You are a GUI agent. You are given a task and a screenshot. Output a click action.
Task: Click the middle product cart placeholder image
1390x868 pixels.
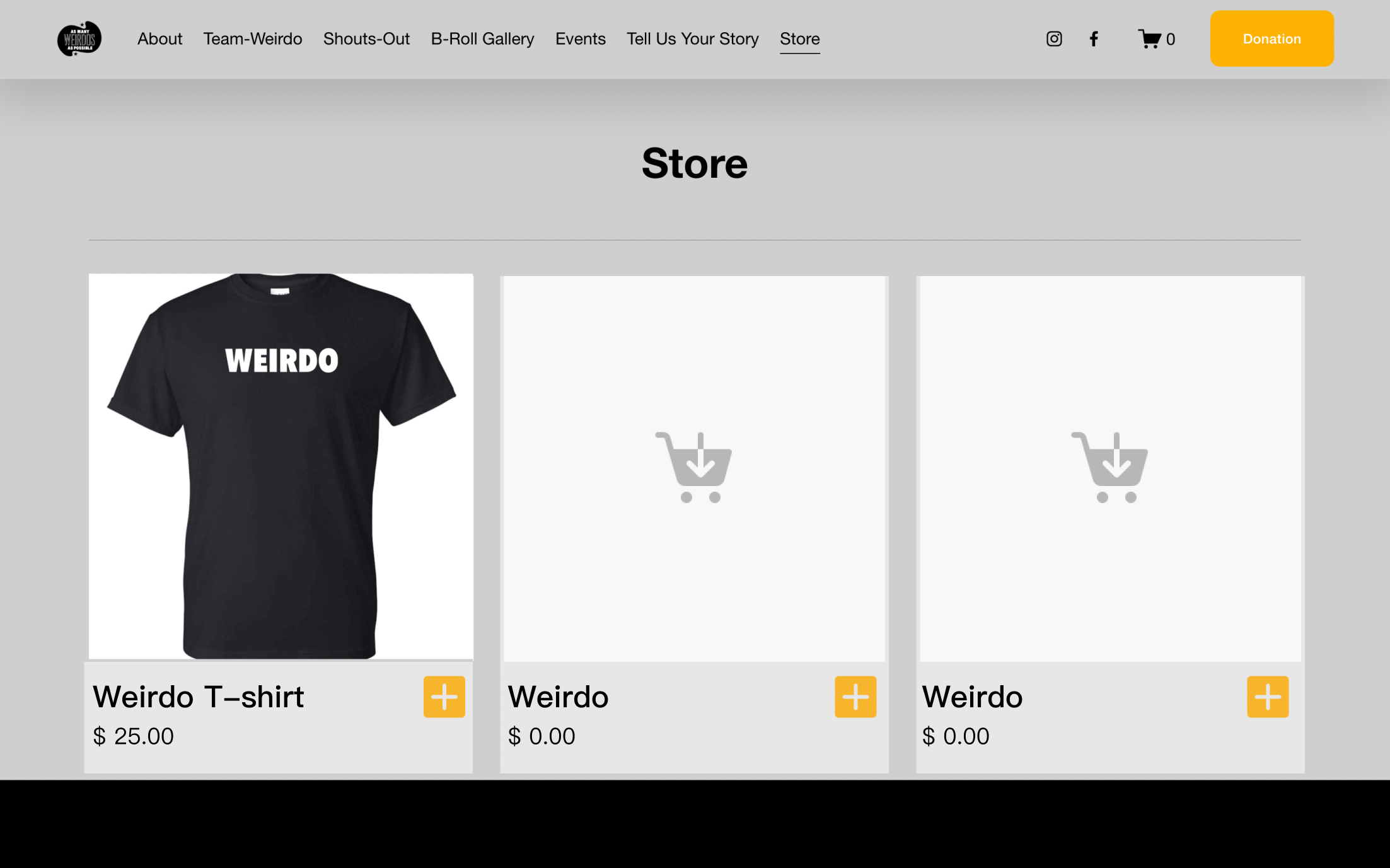pyautogui.click(x=694, y=468)
